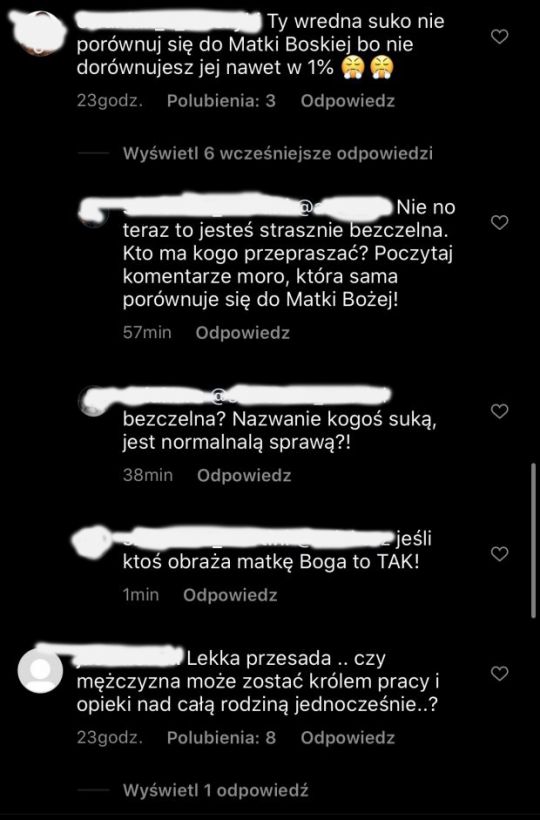This screenshot has height=820, width=540.
Task: Expand "Wyświetl 6 wcześniejsze odpowiedzi"
Action: click(278, 154)
